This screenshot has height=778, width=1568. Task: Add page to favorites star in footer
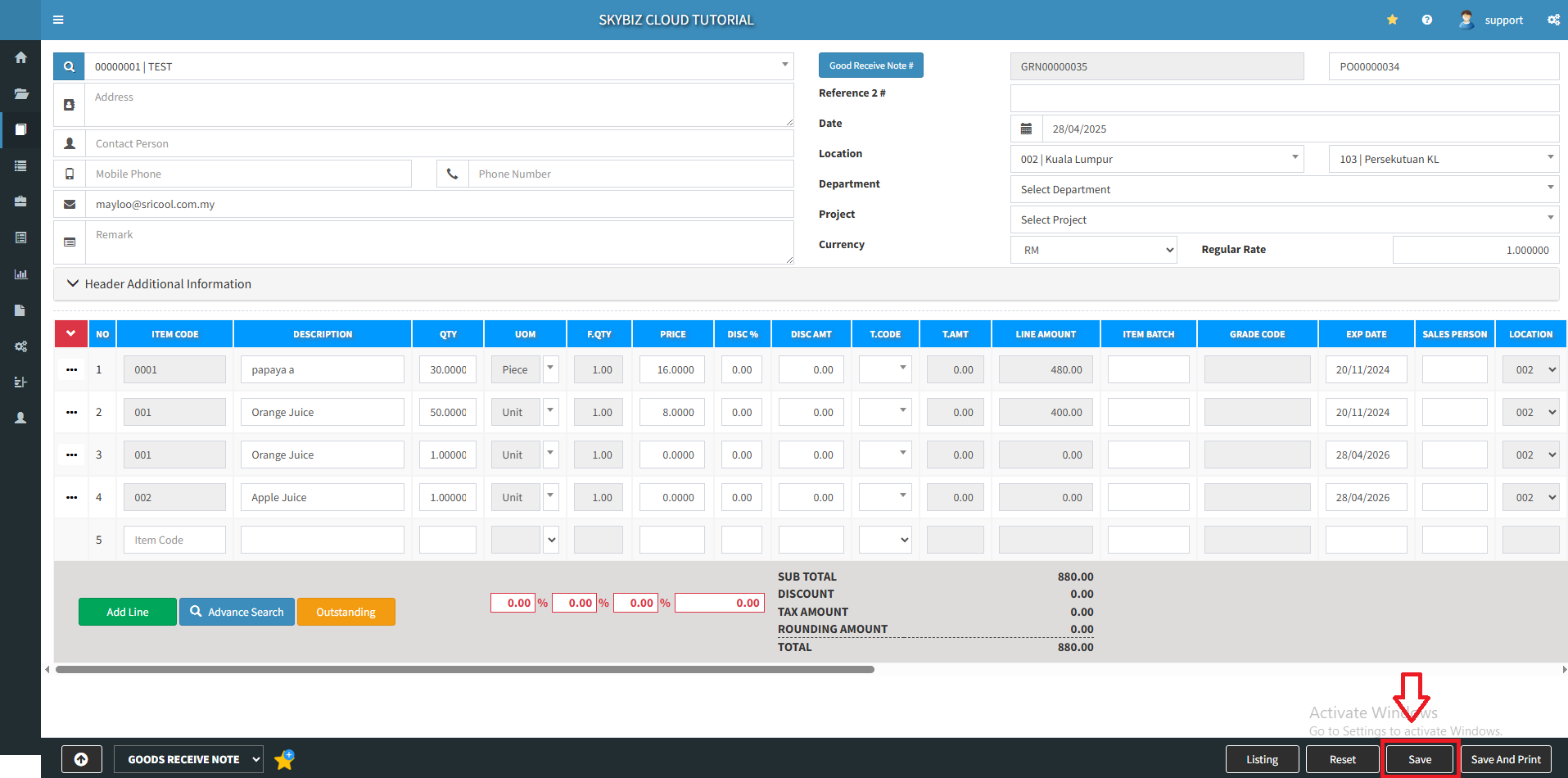click(x=284, y=760)
